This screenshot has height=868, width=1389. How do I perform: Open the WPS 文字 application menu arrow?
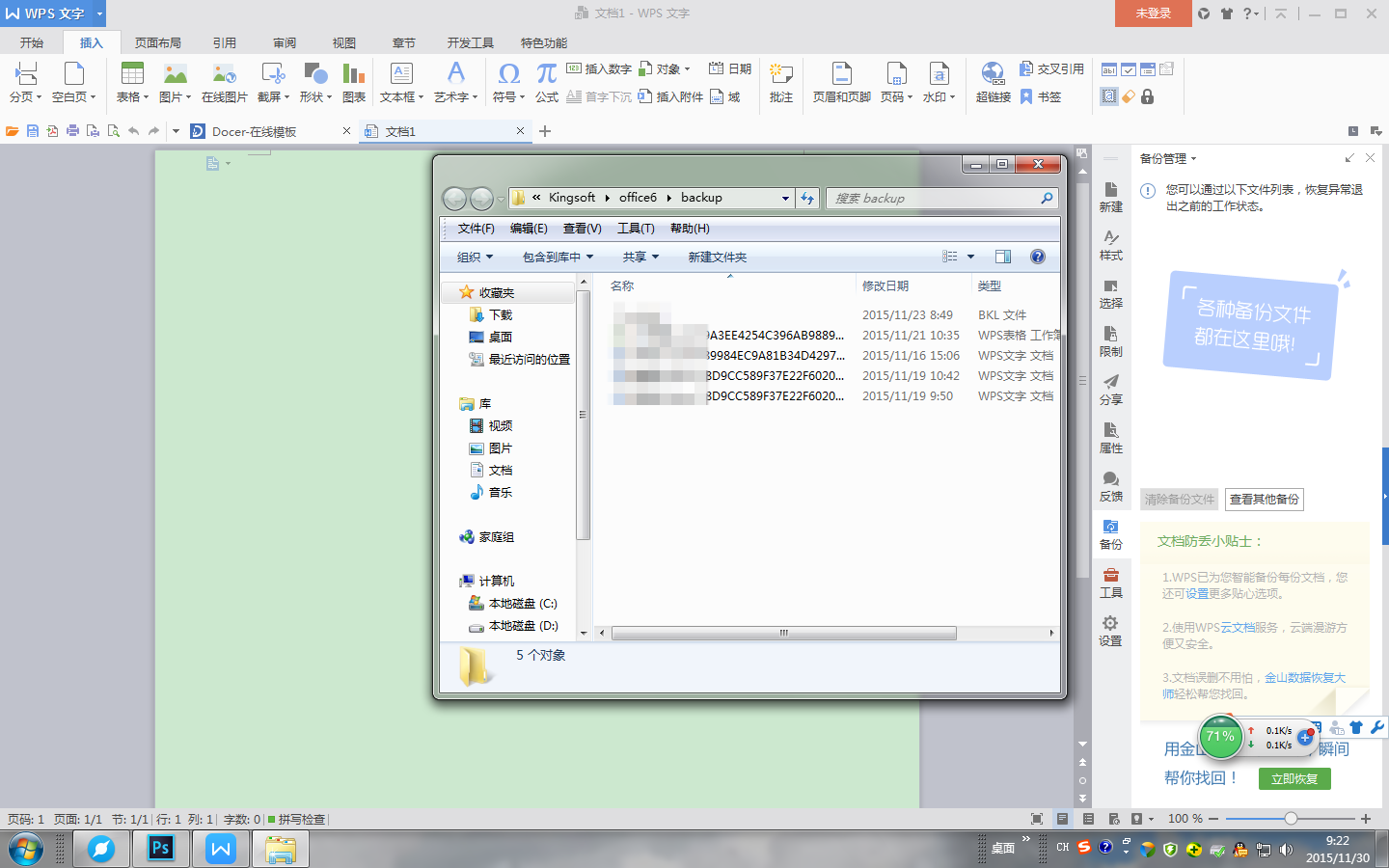coord(99,14)
